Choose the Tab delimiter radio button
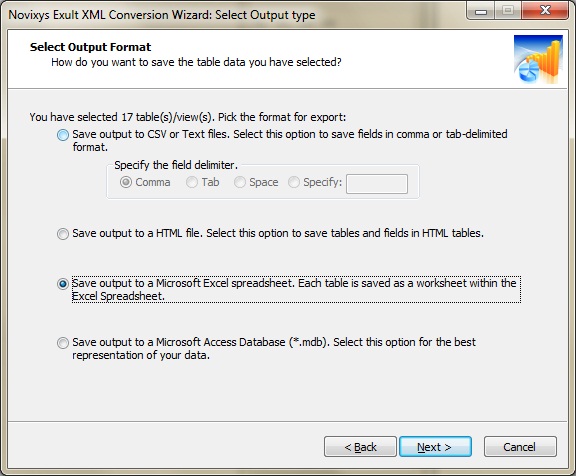Screen dimensions: 576x476 click(192, 182)
